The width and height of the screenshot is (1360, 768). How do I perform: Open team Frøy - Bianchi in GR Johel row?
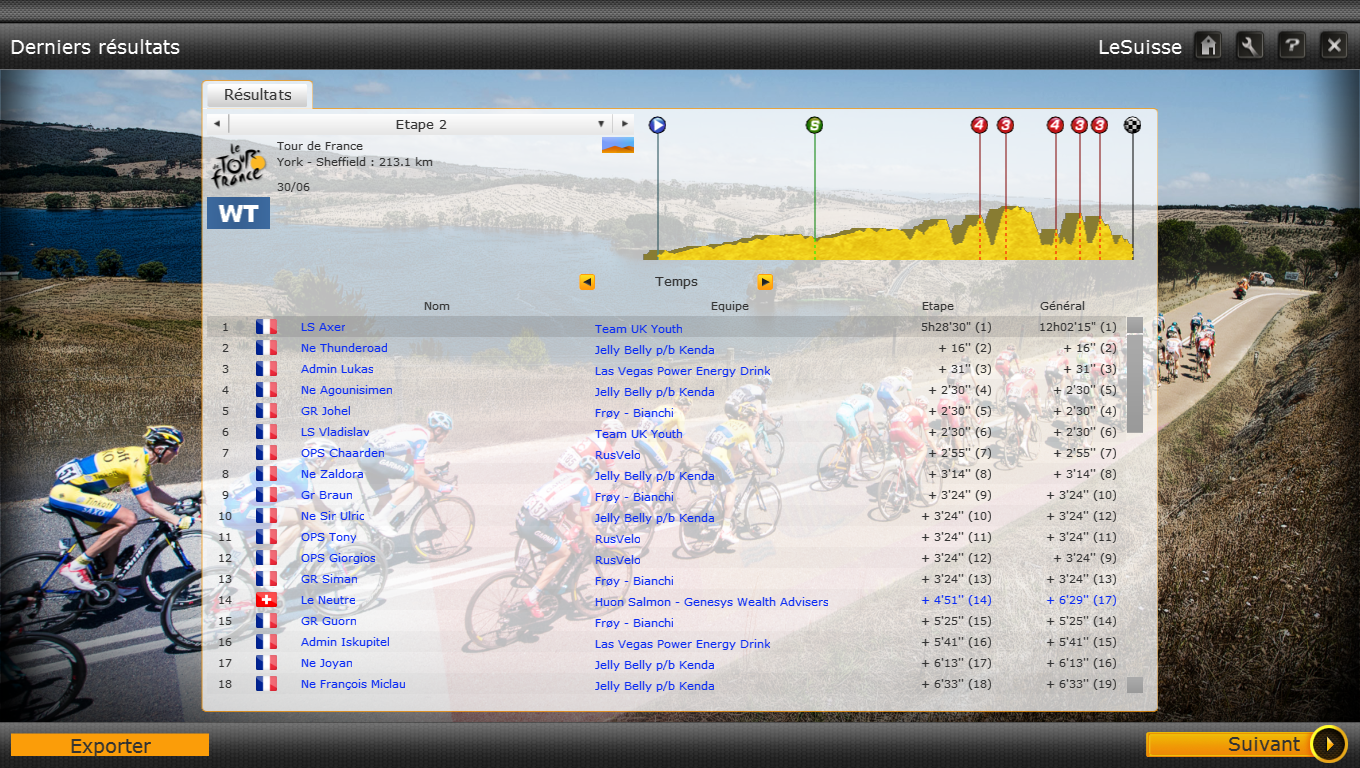point(634,413)
